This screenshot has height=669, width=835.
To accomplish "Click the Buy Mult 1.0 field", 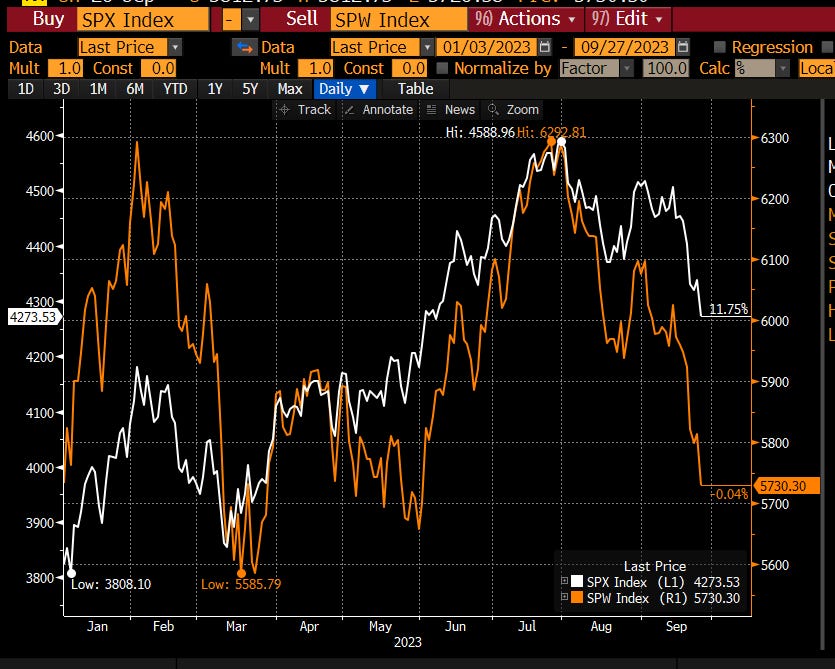I will [65, 68].
